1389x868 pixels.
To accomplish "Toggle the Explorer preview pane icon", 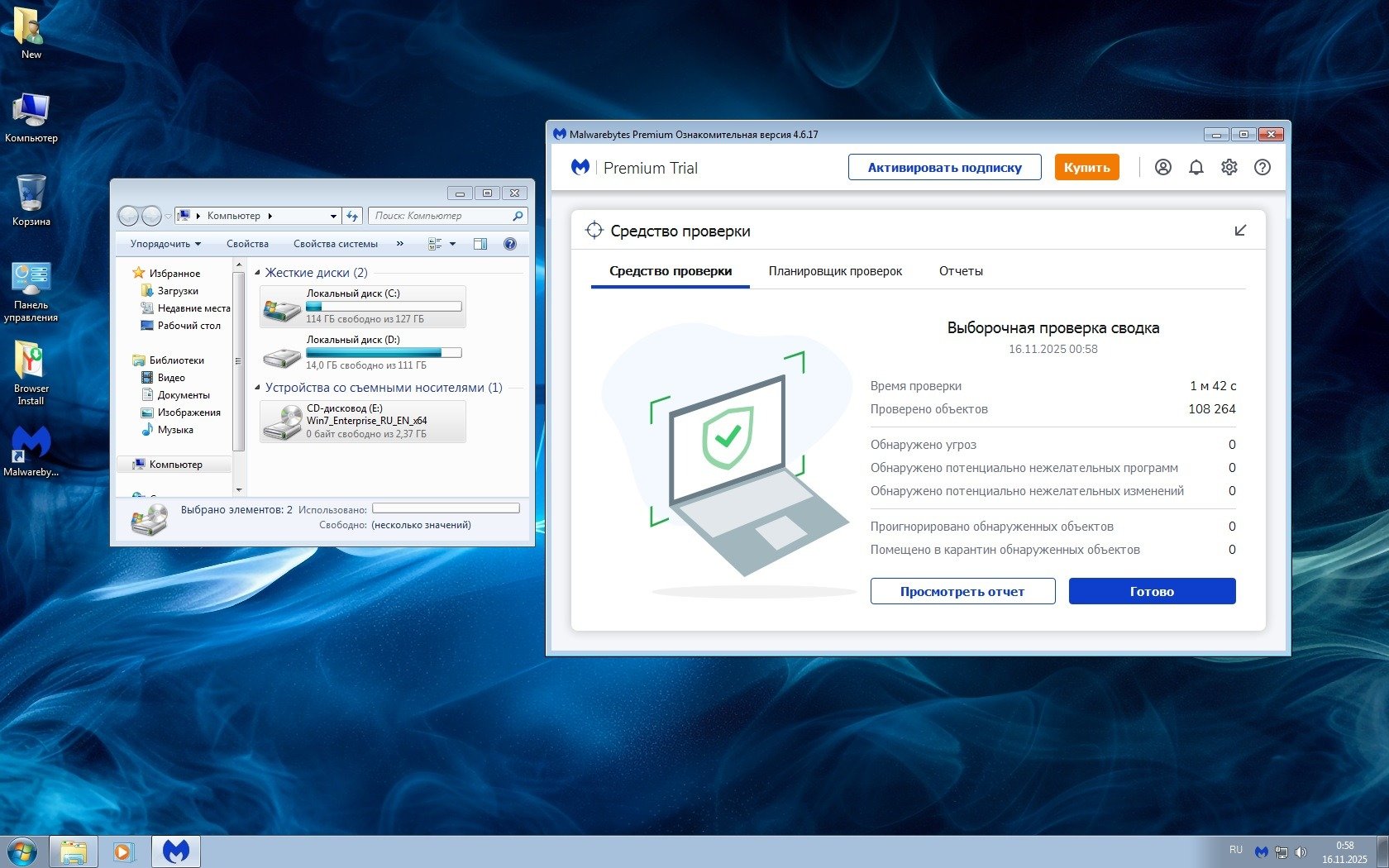I will point(480,244).
